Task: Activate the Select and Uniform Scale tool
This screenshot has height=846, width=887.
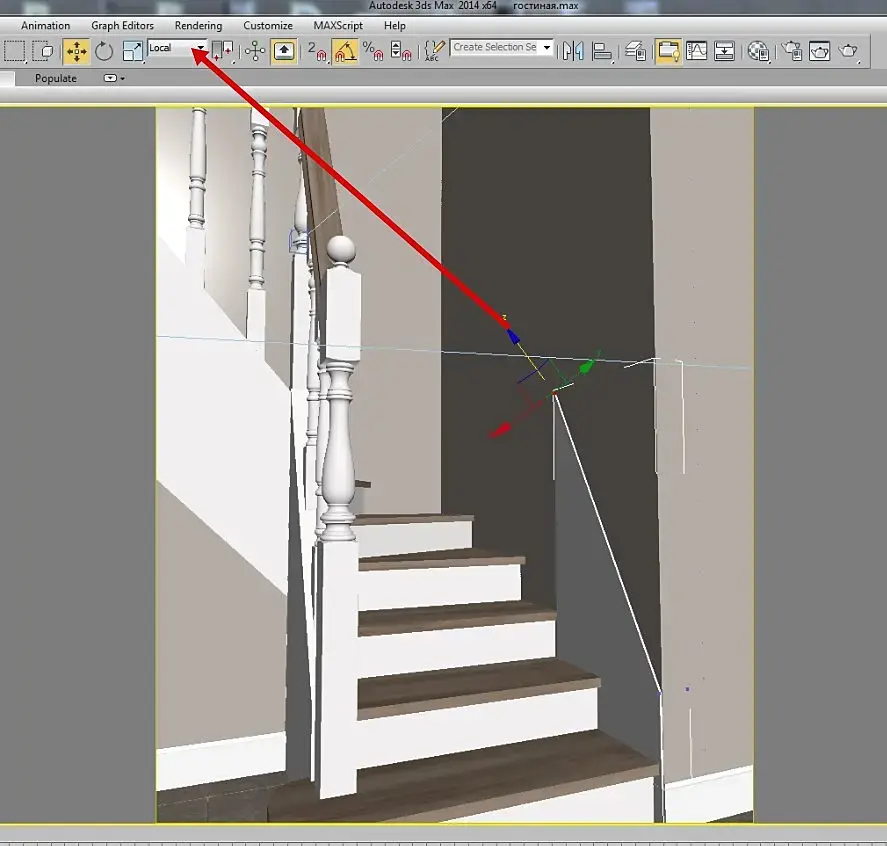Action: (x=133, y=51)
